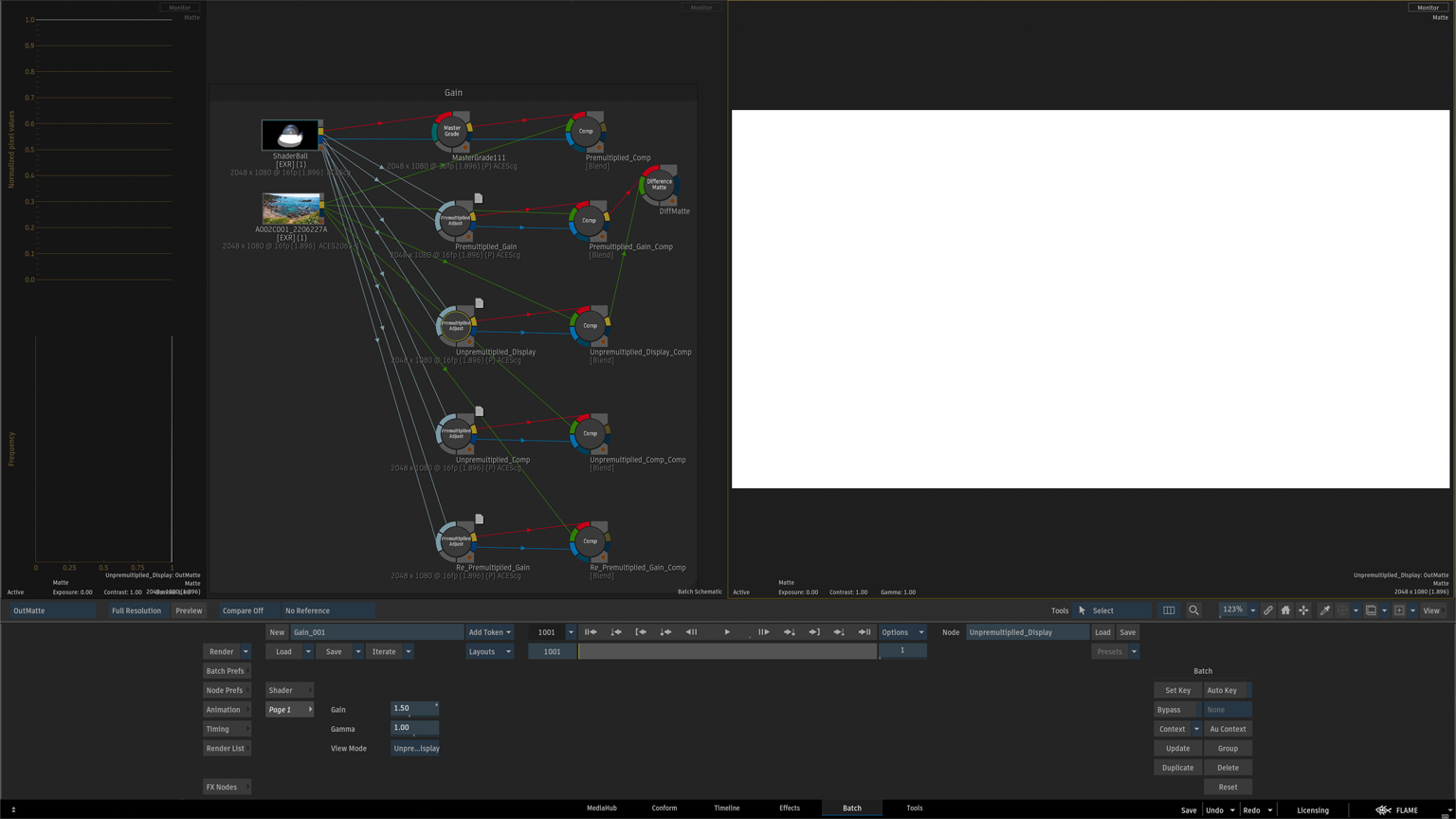Select the eyedropper color picker icon
Image resolution: width=1456 pixels, height=819 pixels.
(x=1325, y=610)
